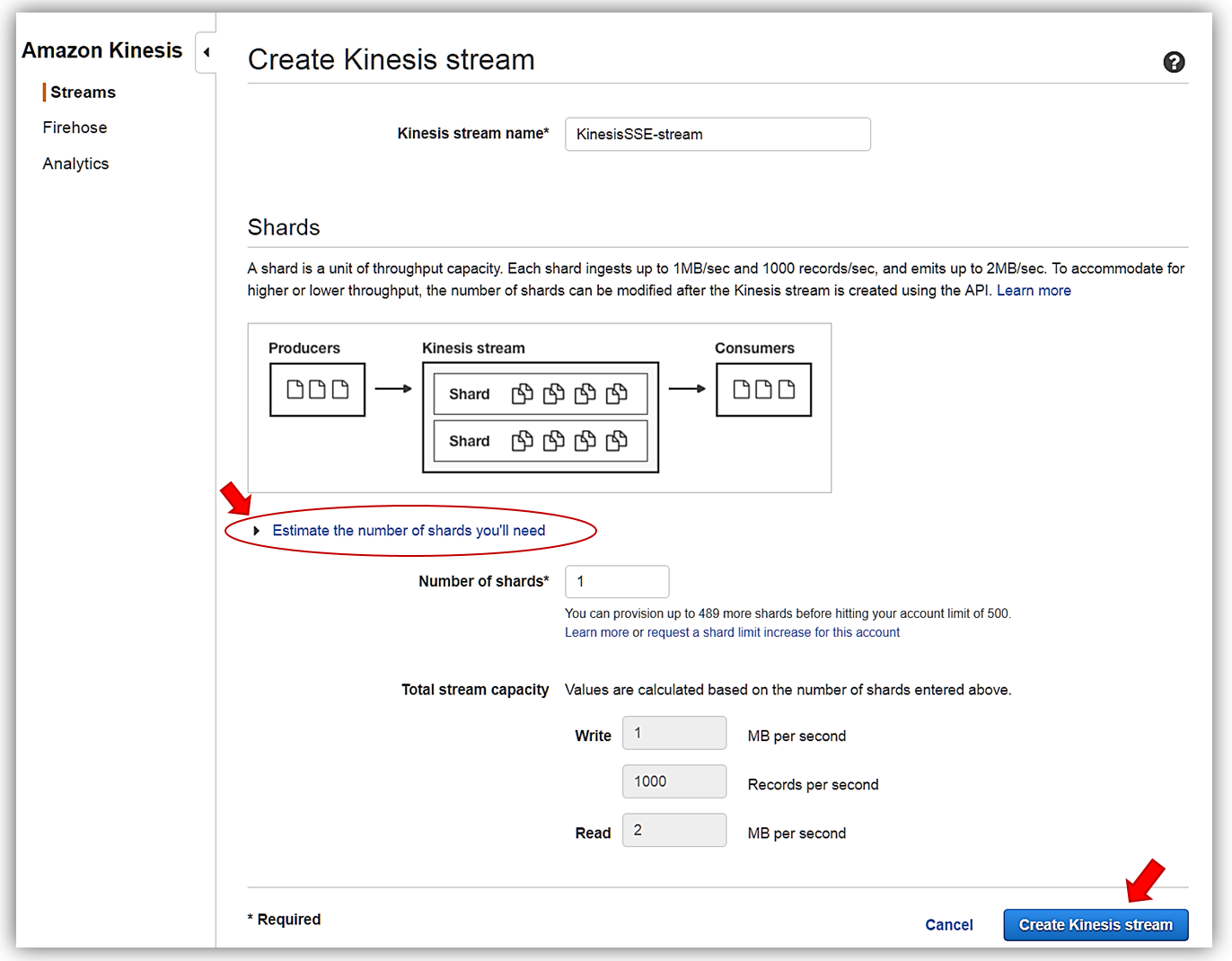Click the Read MB per second field
Viewport: 1232px width, 961px height.
[x=674, y=830]
